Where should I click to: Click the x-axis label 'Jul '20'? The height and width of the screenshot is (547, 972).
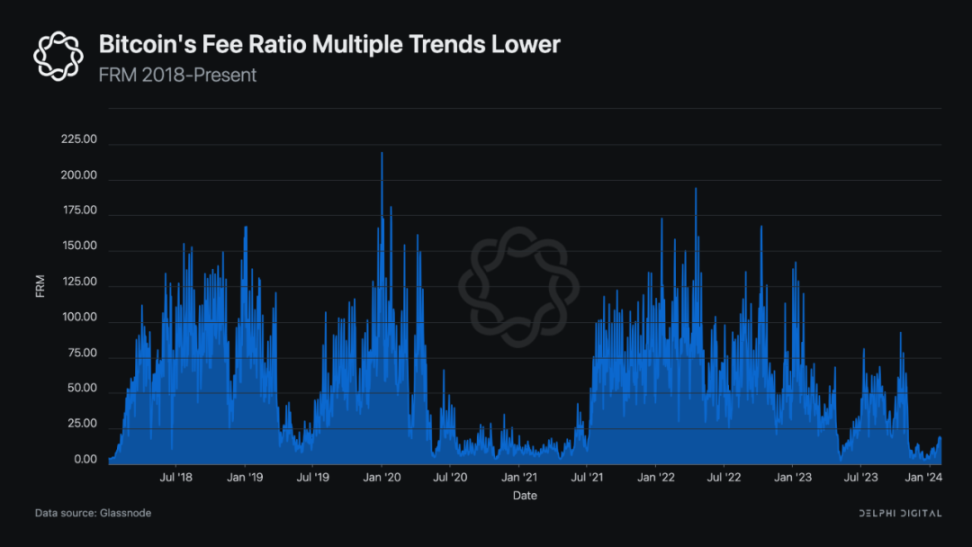(450, 478)
